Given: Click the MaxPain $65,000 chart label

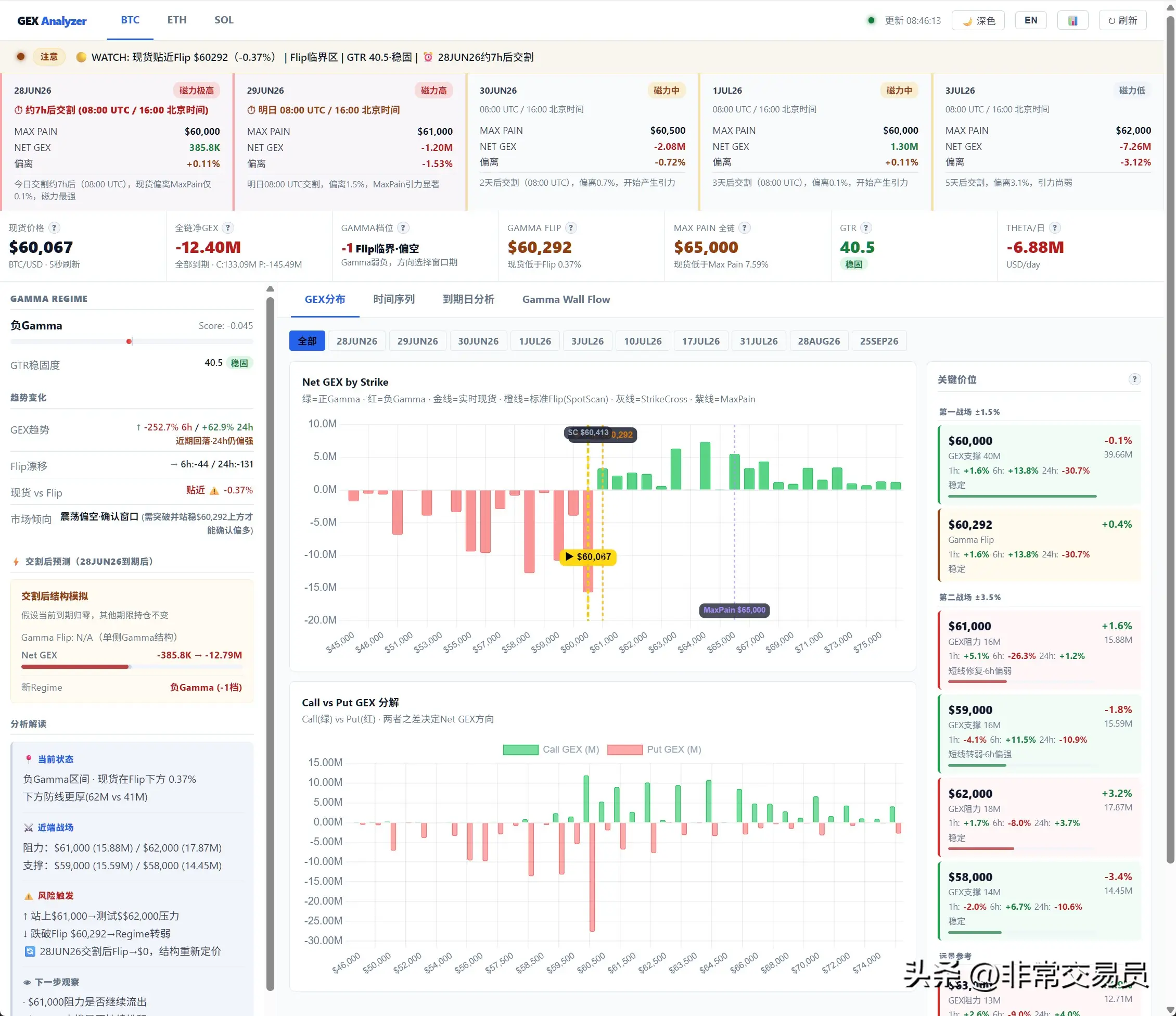Looking at the screenshot, I should coord(734,609).
